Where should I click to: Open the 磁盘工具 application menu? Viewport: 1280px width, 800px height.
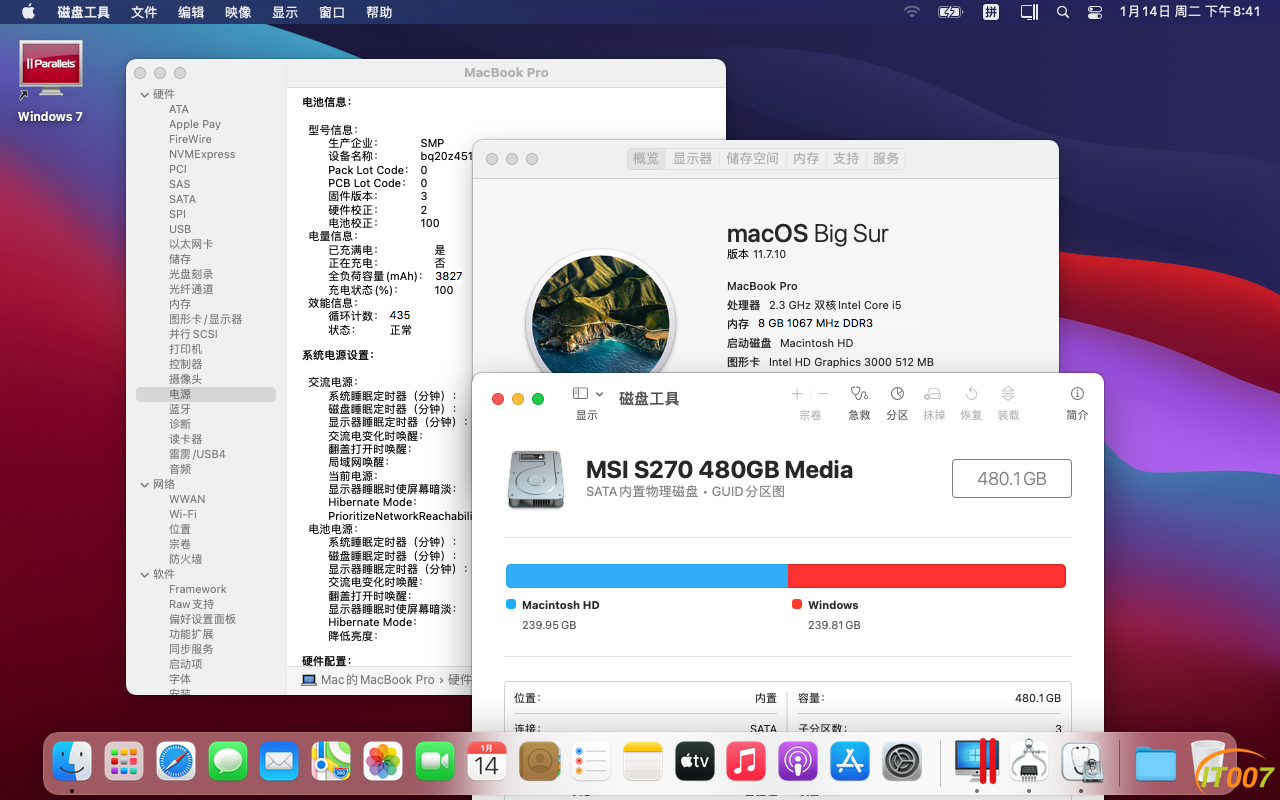[84, 12]
